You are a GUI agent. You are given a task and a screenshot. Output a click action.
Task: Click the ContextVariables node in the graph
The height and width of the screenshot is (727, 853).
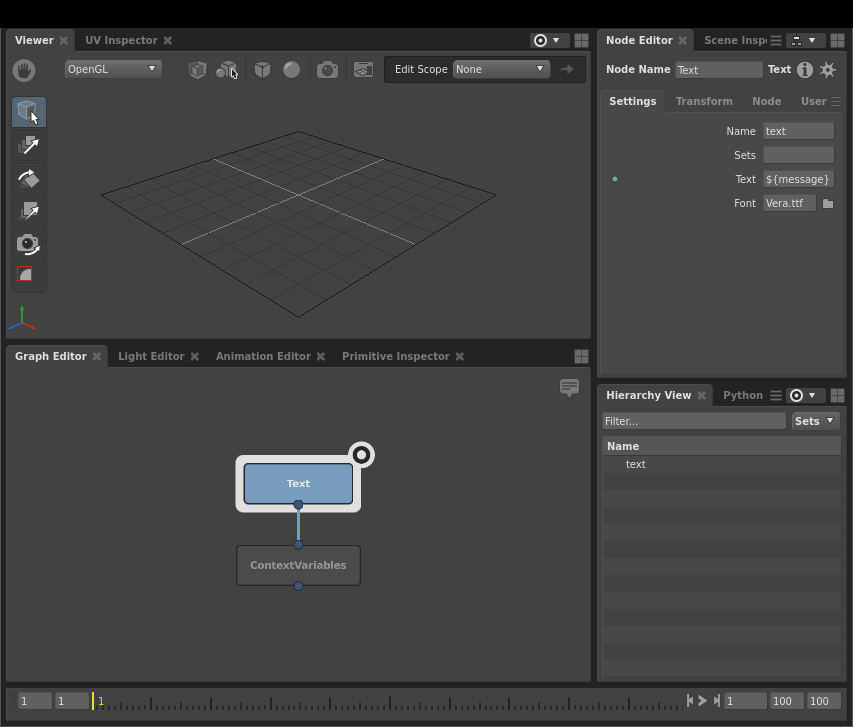298,565
